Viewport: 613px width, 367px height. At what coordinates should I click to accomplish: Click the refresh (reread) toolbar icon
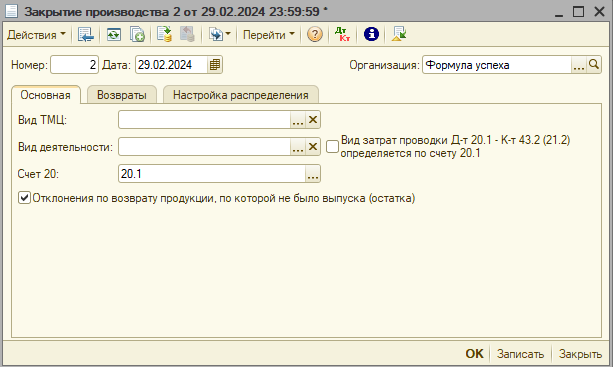pyautogui.click(x=114, y=35)
